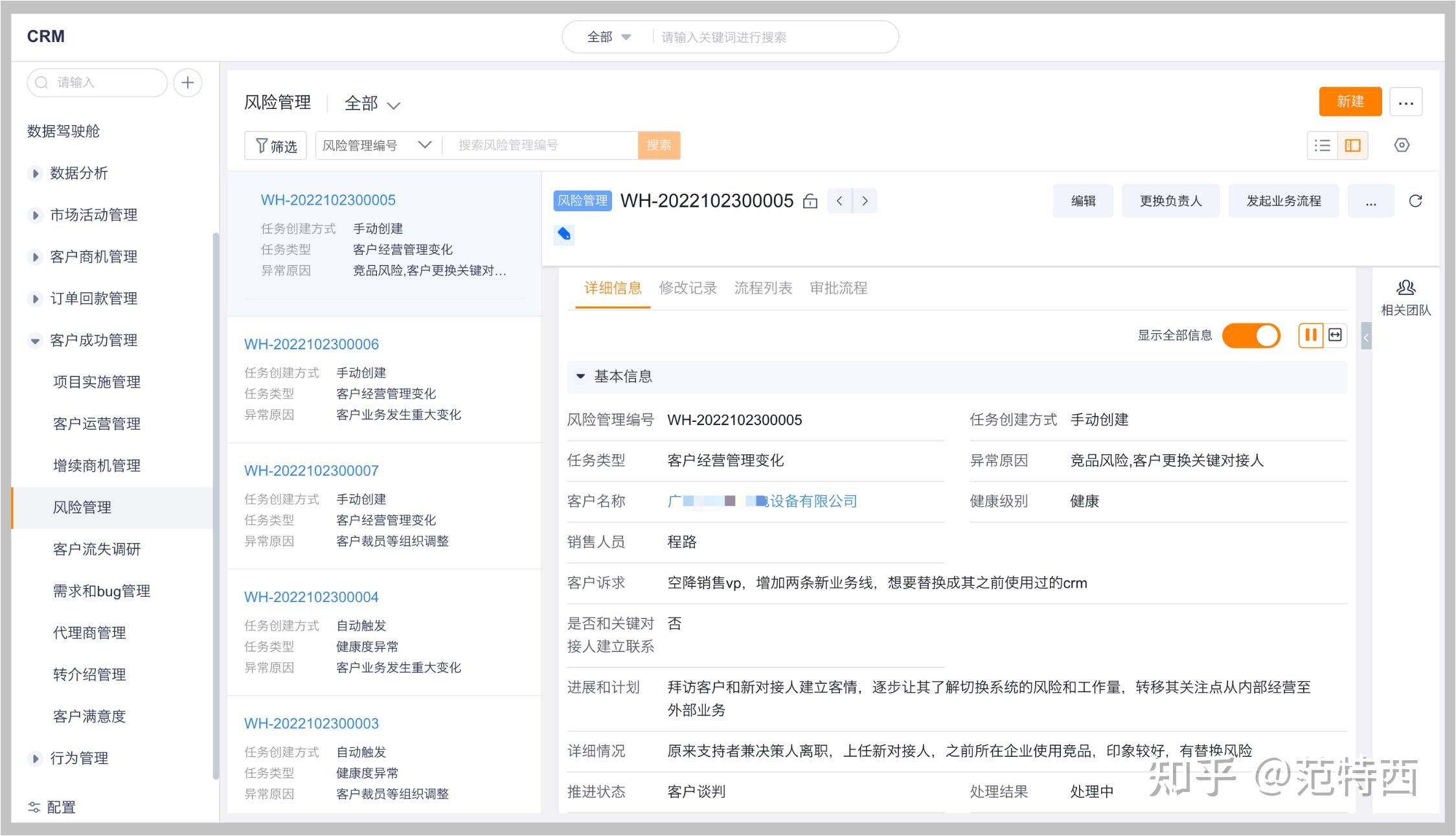Turn off the 显示全部信息 switch
The image size is (1456, 836).
pyautogui.click(x=1251, y=336)
